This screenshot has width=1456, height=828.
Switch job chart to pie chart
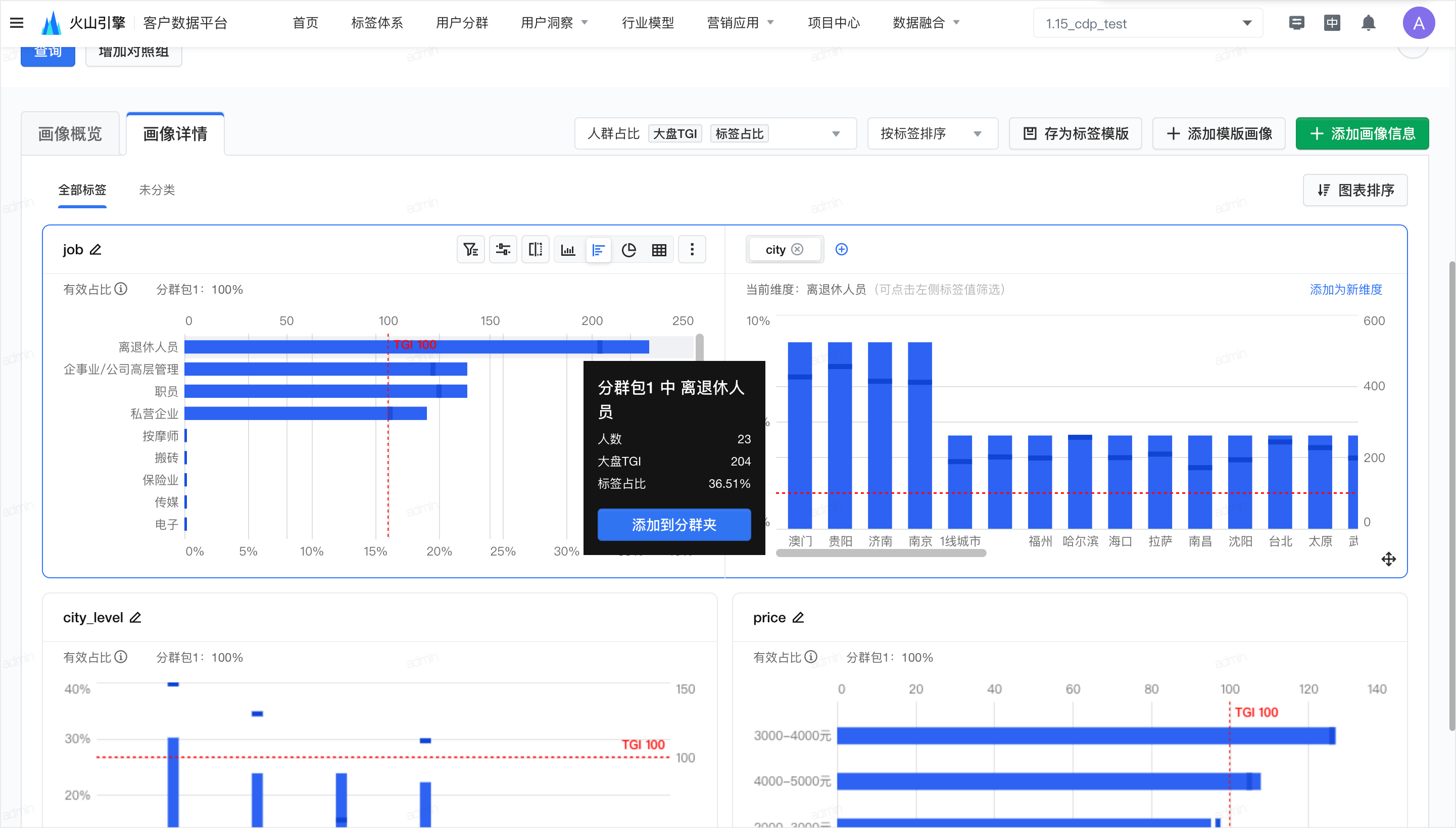point(628,250)
